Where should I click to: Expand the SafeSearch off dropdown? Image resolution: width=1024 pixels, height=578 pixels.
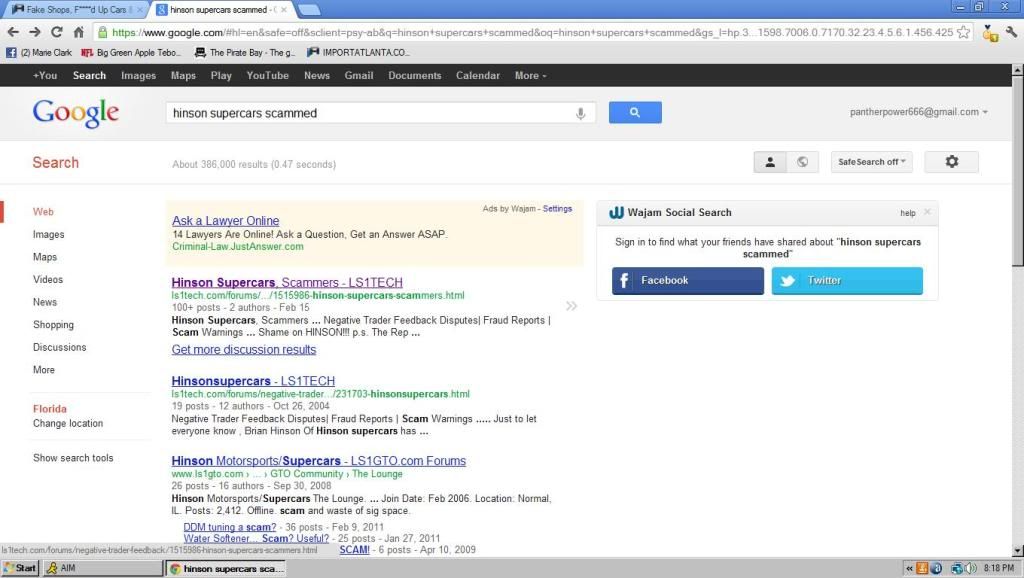pyautogui.click(x=871, y=162)
